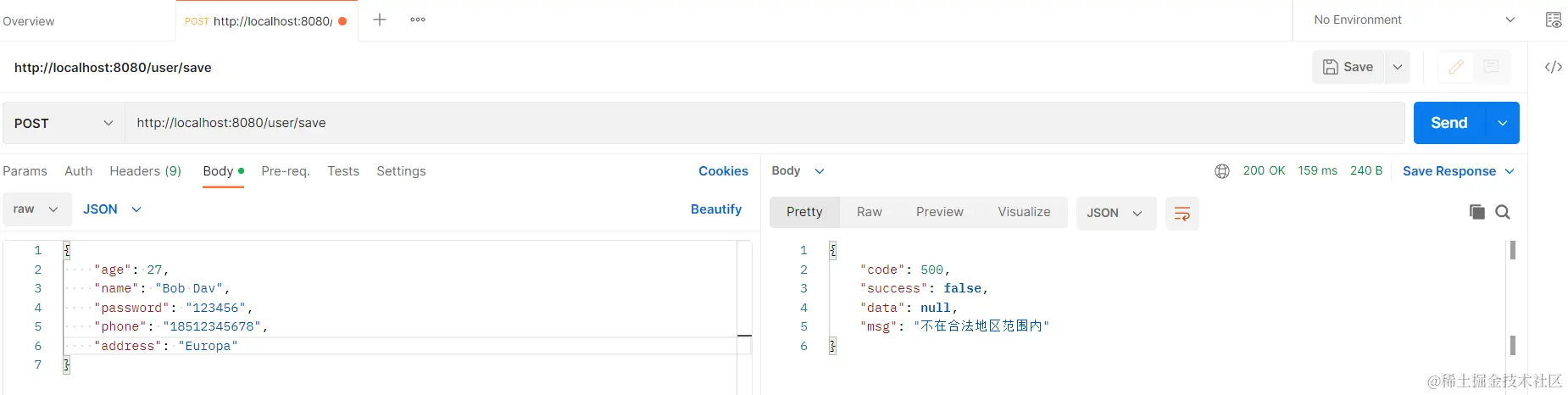Search the response with the magnifier icon

(1503, 212)
